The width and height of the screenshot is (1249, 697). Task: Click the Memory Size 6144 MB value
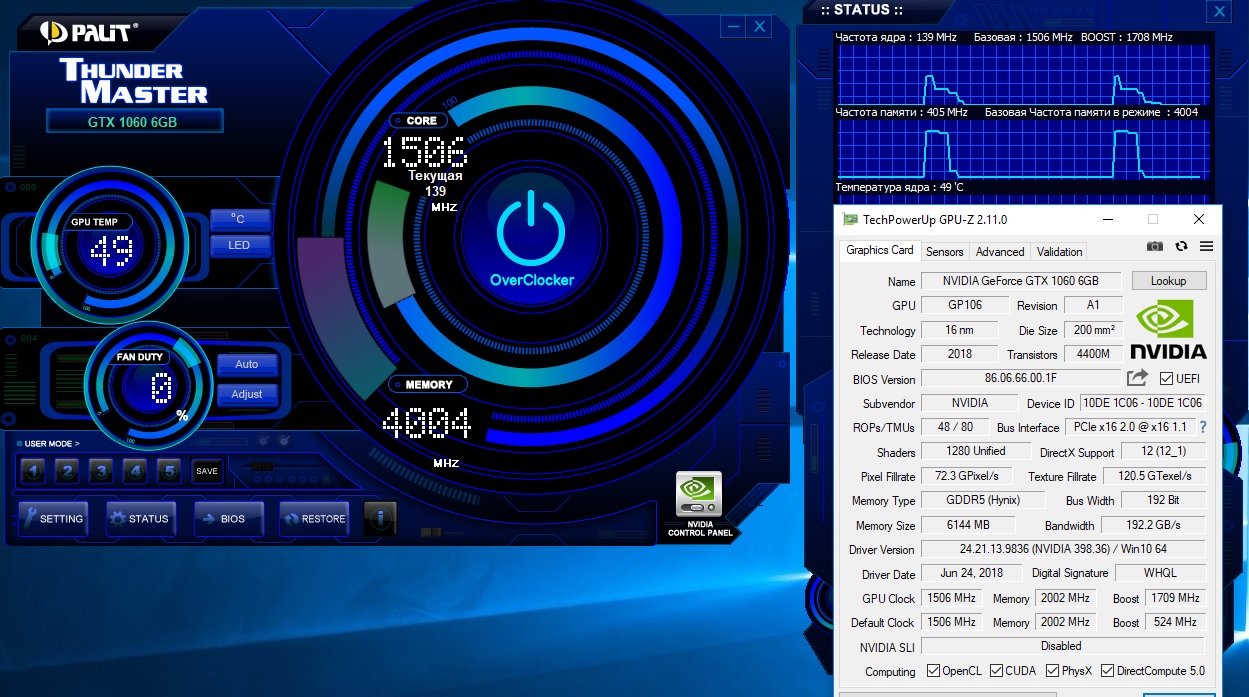[967, 525]
